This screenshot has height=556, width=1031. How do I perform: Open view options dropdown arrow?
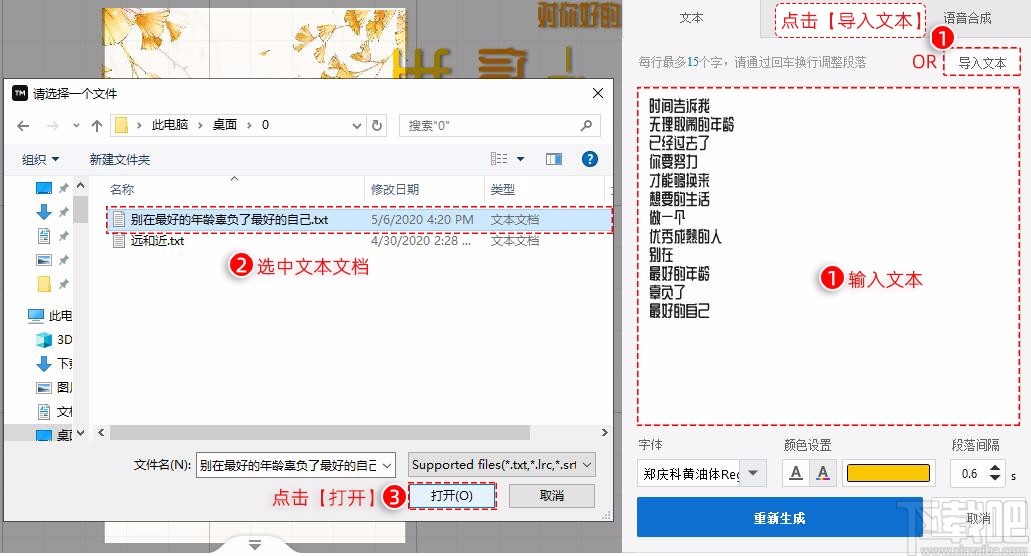click(x=520, y=159)
